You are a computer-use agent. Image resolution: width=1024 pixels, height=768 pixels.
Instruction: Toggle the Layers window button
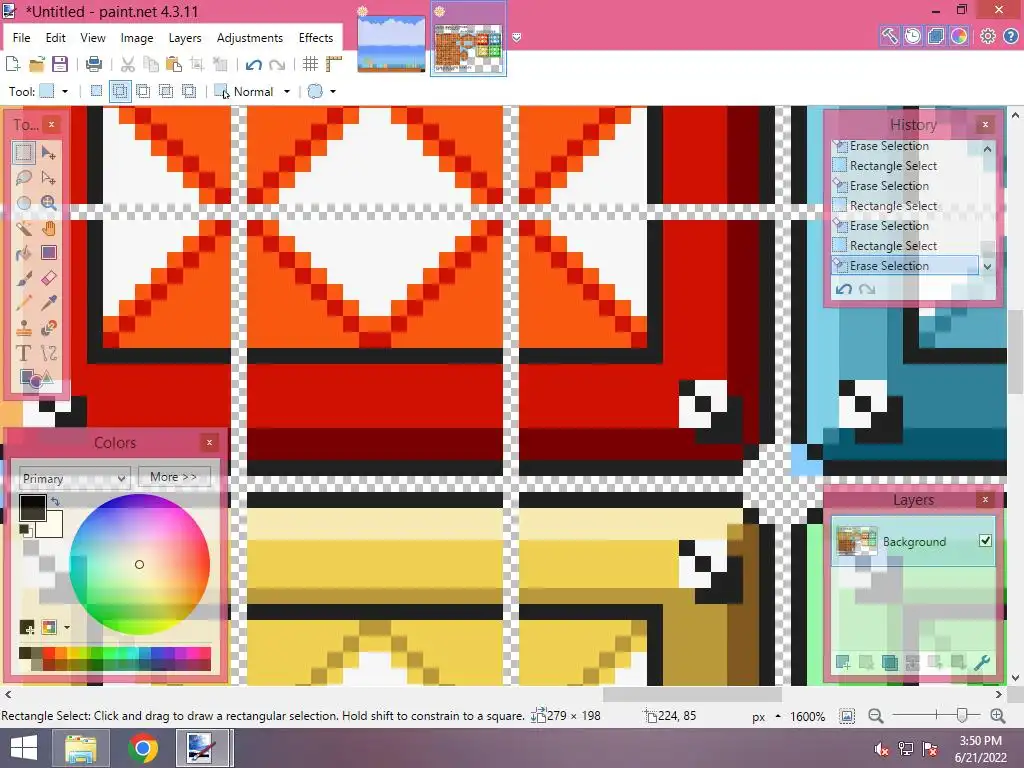point(935,36)
